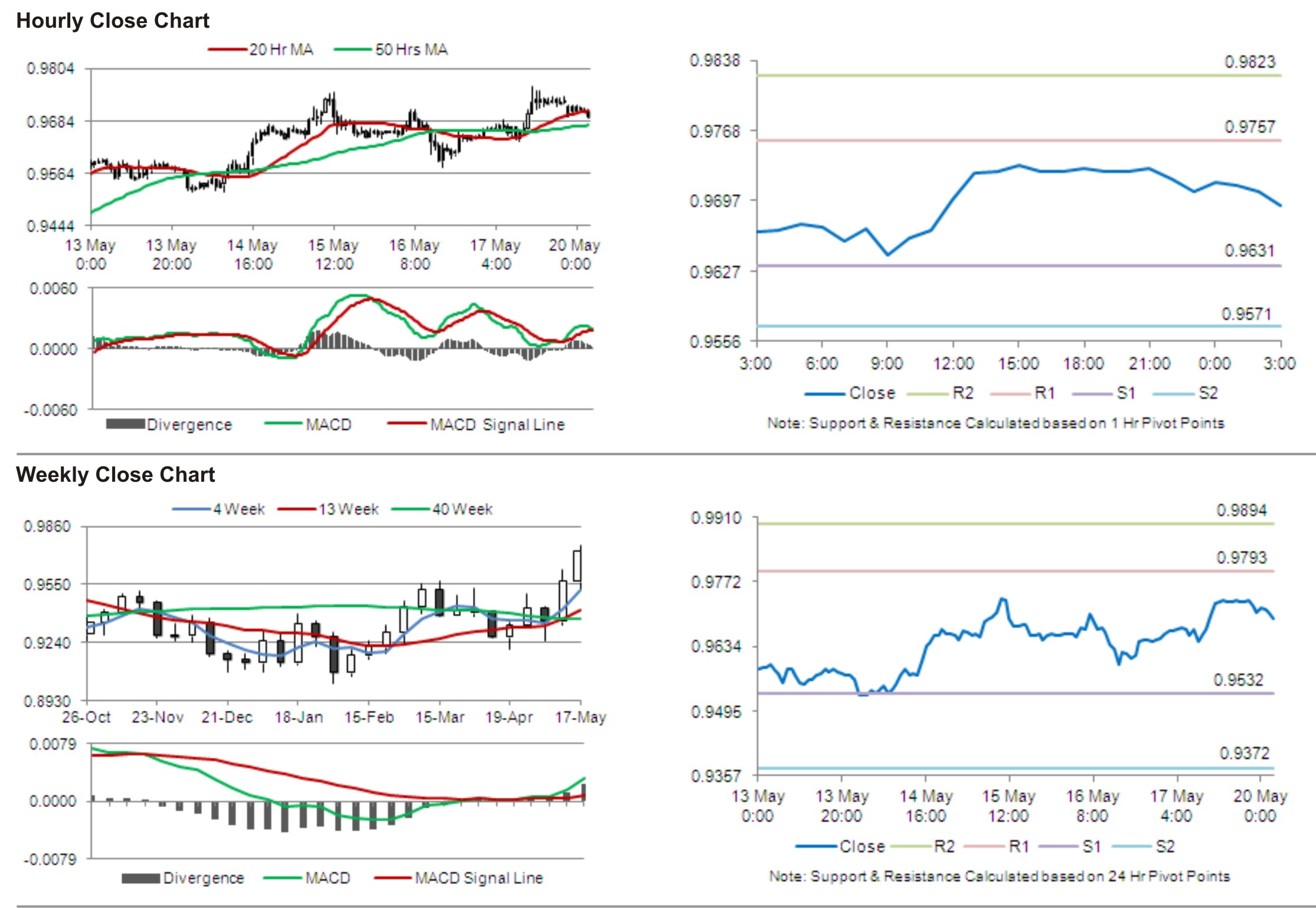This screenshot has height=908, width=1316.
Task: Click the '50 Hrs MA' legend label
Action: tap(412, 50)
